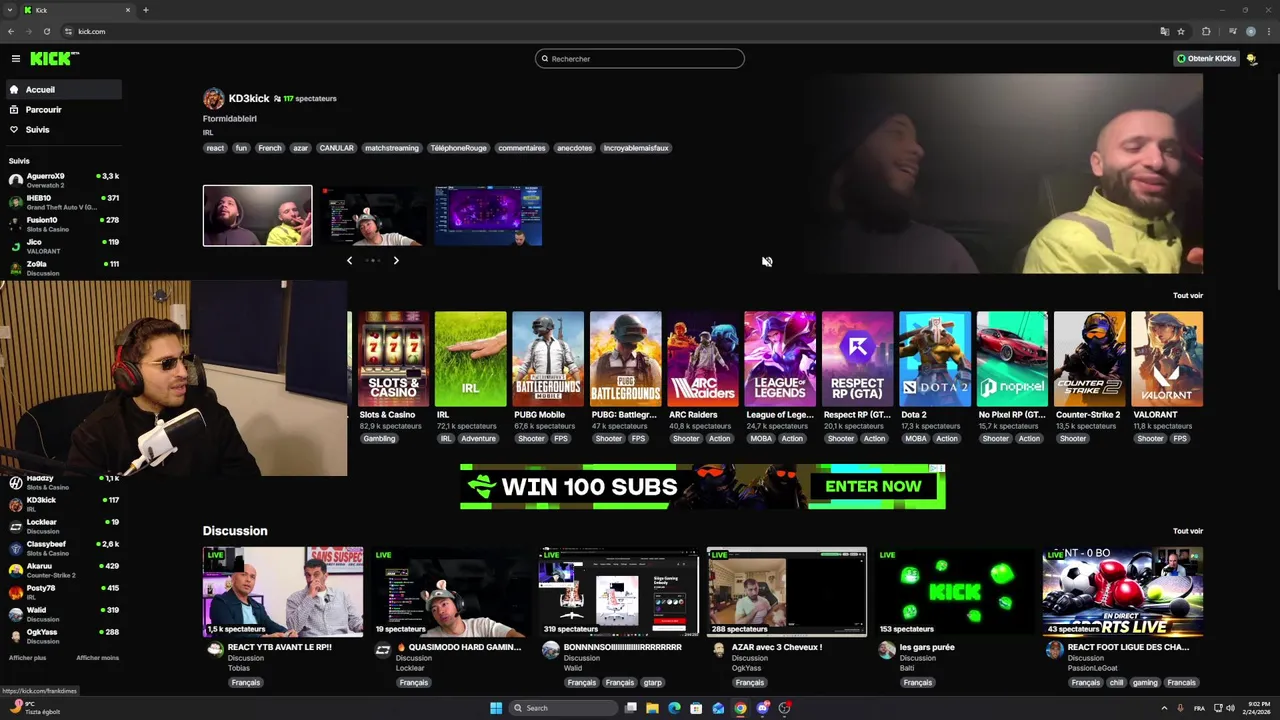Click ENTER NOW on banner ad

point(873,487)
